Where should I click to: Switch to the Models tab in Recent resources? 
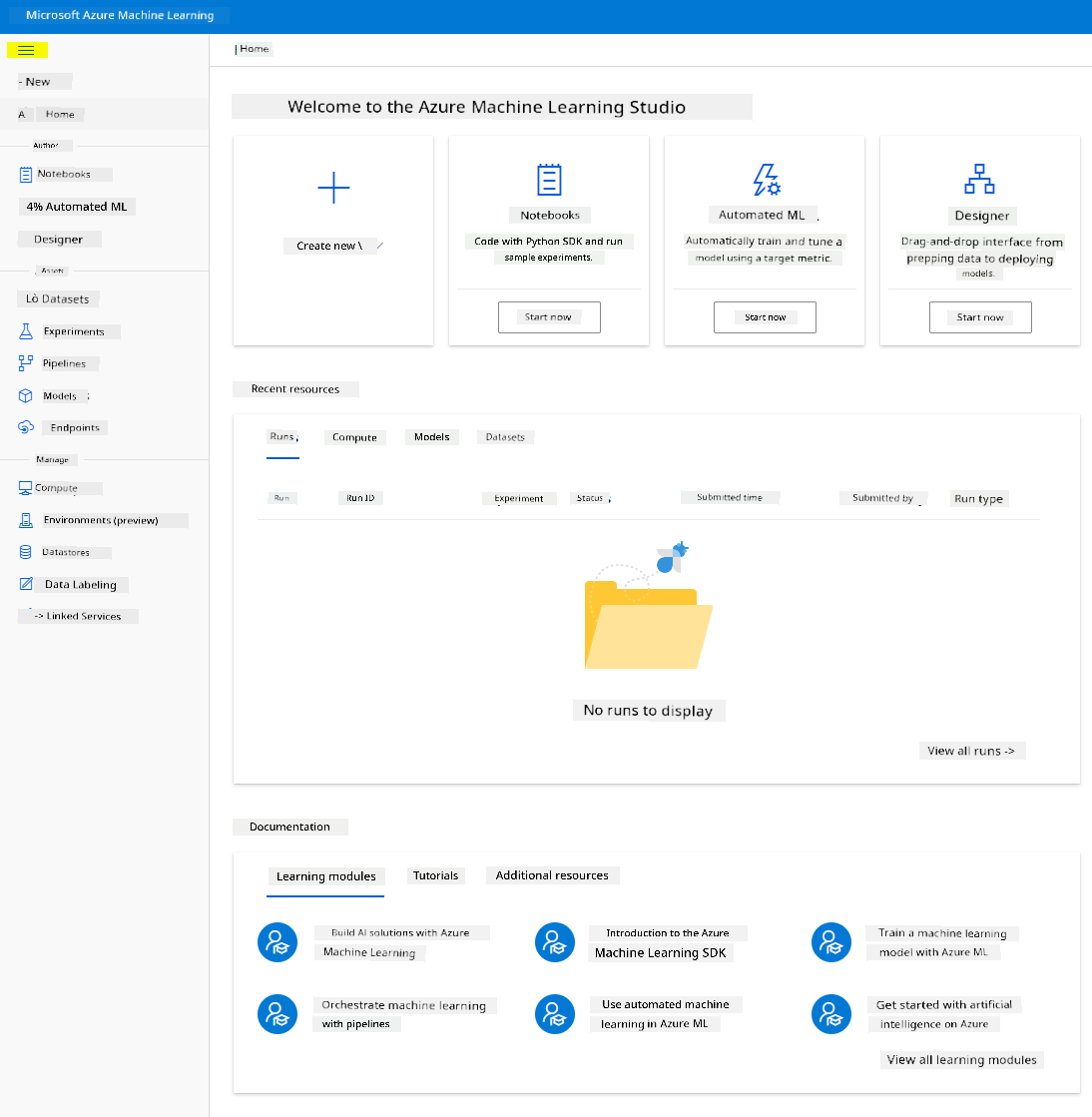point(431,436)
